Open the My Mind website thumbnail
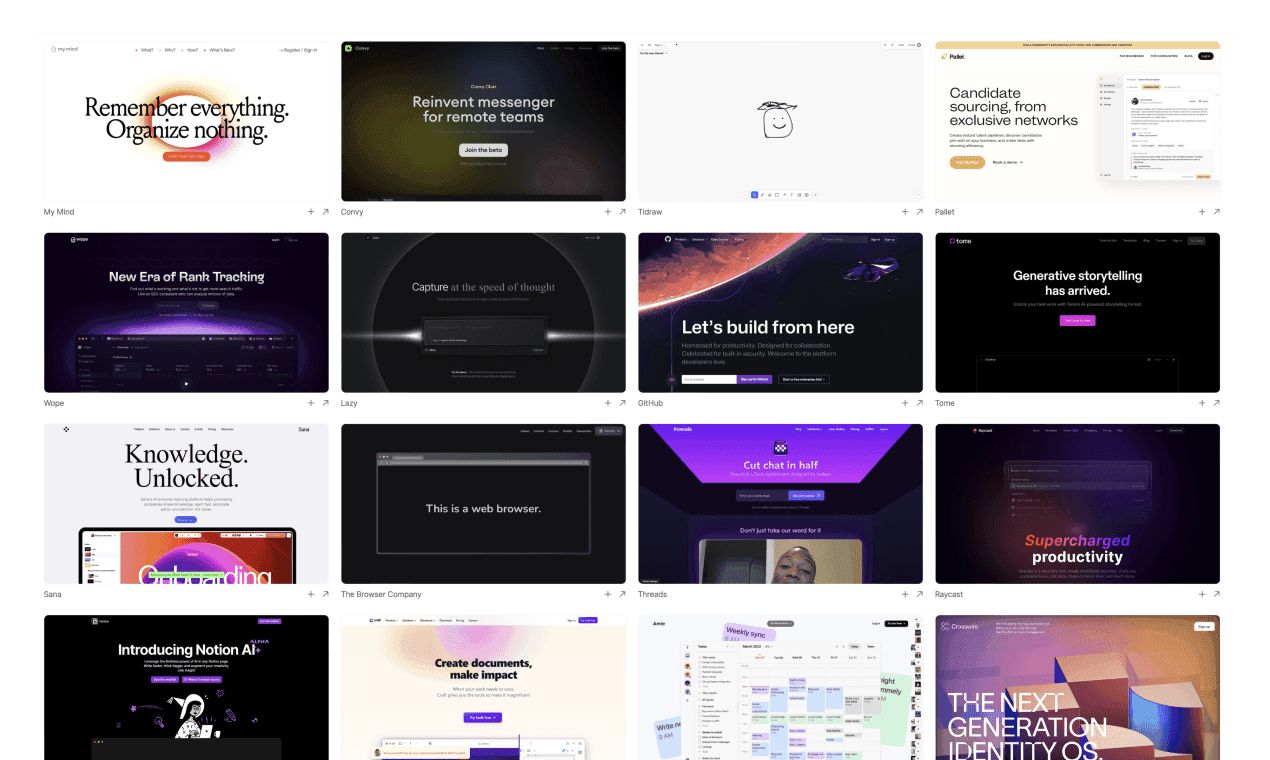This screenshot has width=1270, height=760. [186, 121]
